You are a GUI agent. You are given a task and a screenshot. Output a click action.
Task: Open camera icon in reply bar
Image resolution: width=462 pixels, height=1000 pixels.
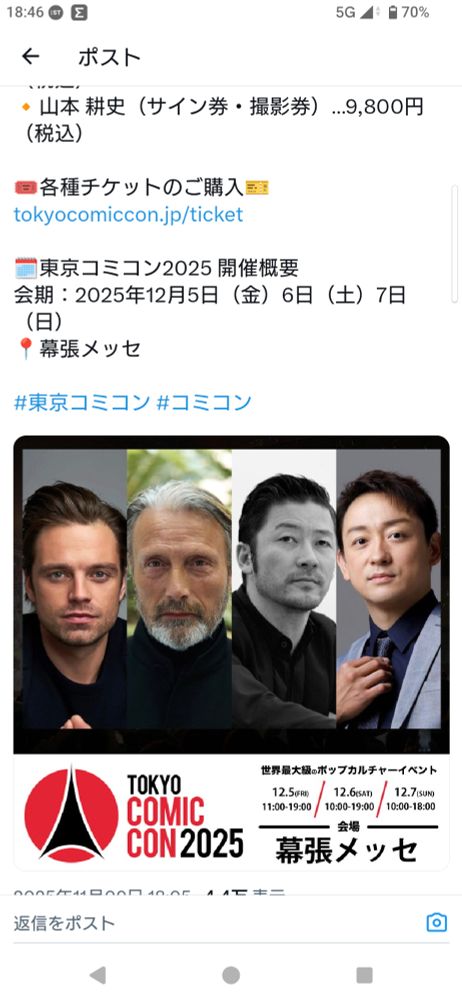click(x=436, y=922)
